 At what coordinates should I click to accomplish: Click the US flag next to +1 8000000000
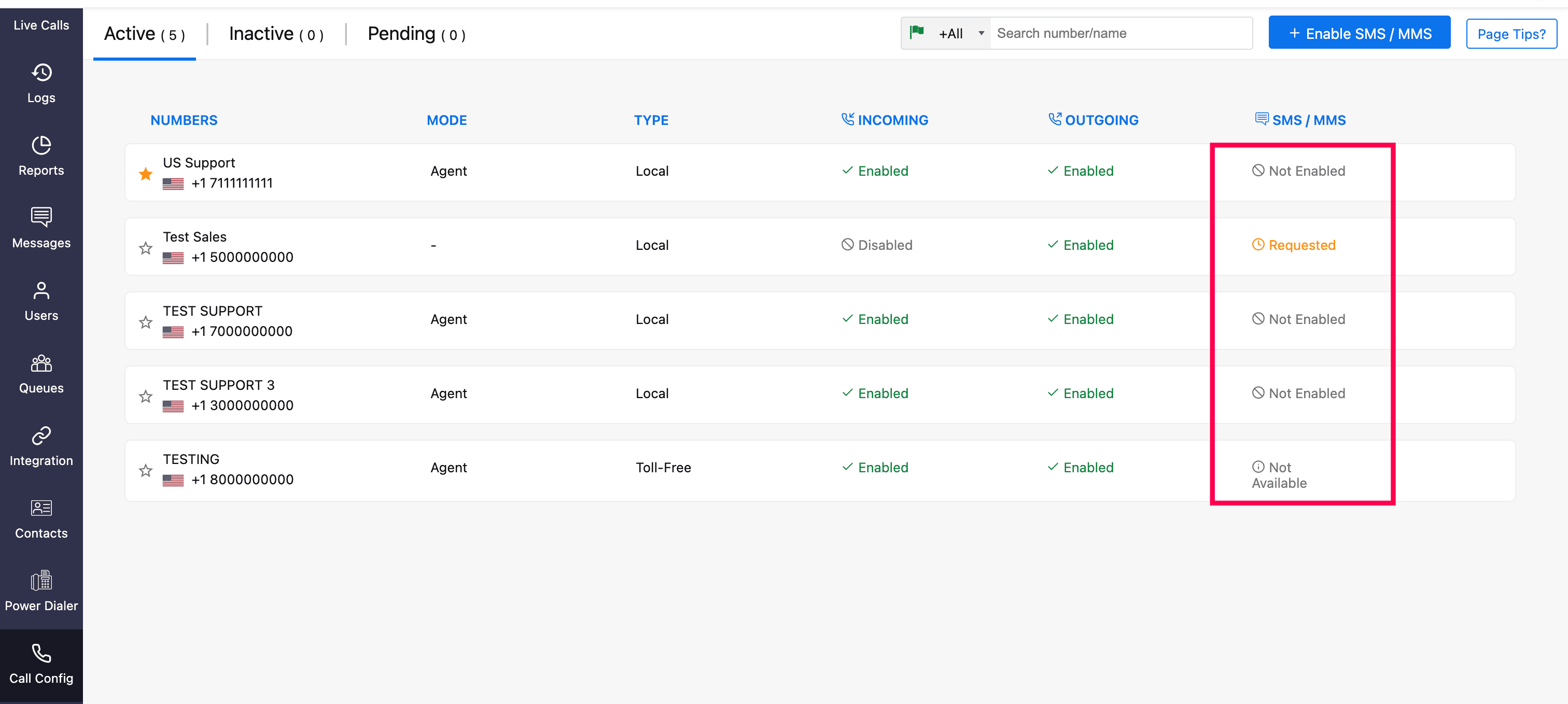pos(173,480)
